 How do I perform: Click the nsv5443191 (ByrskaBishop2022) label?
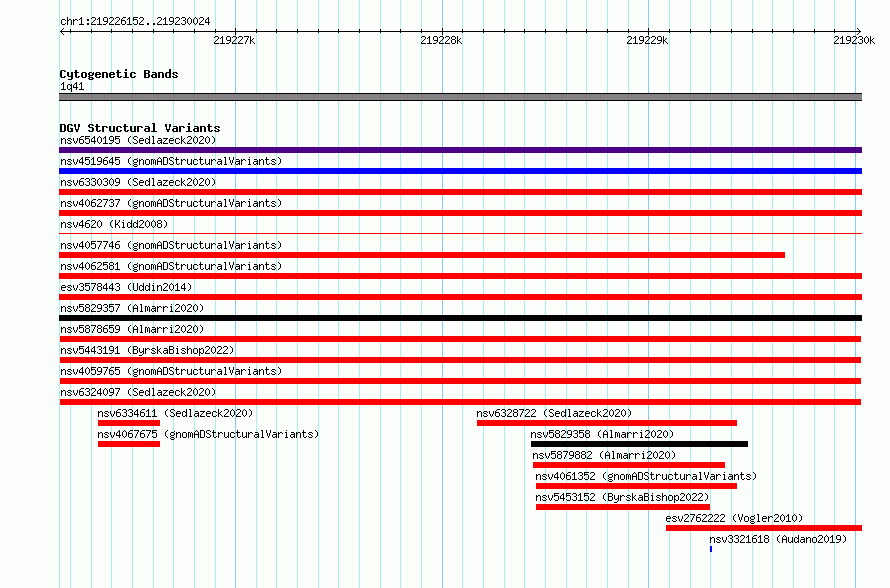[x=147, y=350]
